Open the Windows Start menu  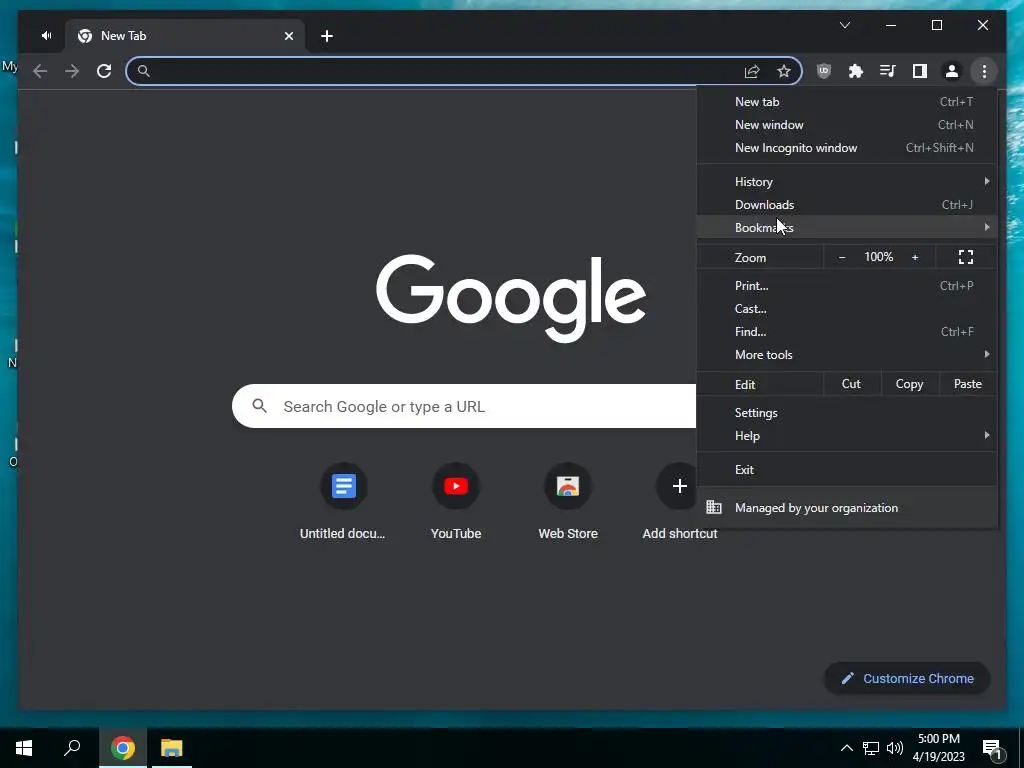coord(24,748)
